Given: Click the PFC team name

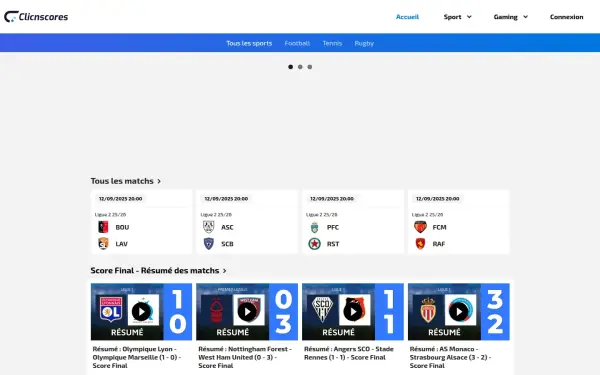Looking at the screenshot, I should pos(333,227).
